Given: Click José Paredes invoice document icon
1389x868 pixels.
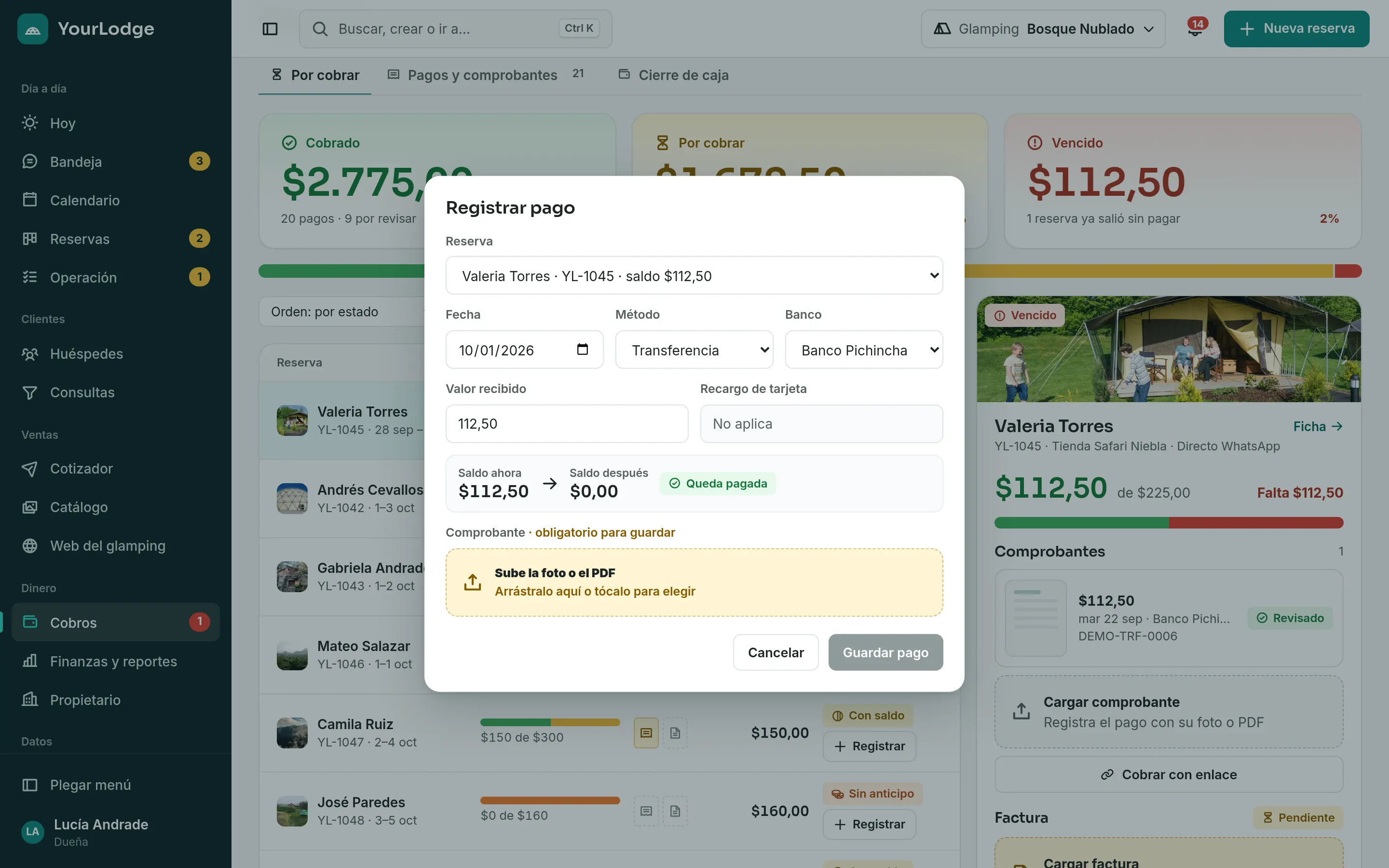Looking at the screenshot, I should point(675,811).
